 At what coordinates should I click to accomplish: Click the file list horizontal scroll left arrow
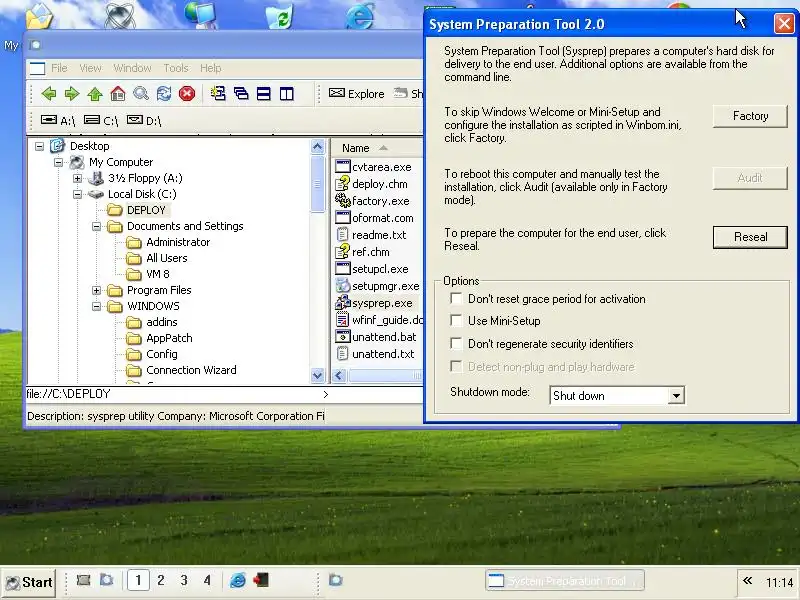[x=339, y=376]
